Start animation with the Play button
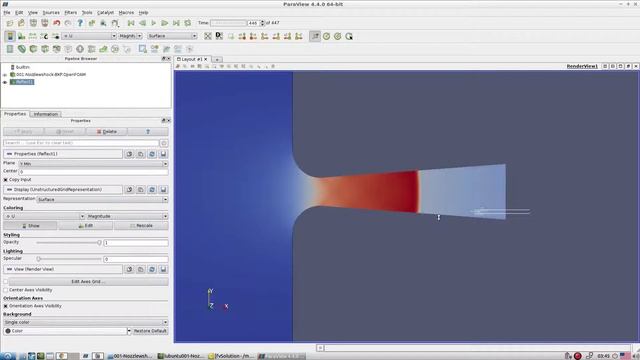640x360 pixels. (x=153, y=23)
